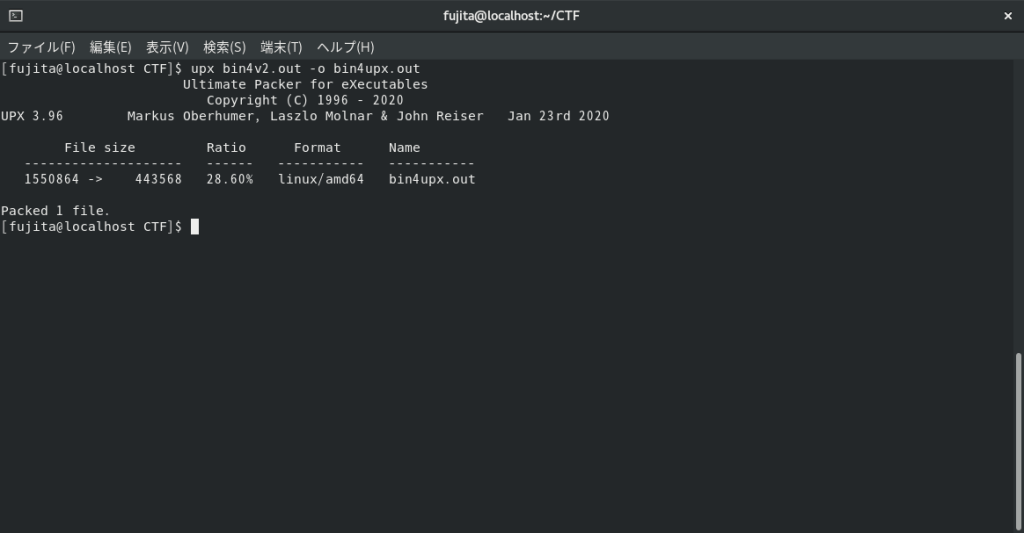Click the 'Ultimate Packer for eXecutables' heading
This screenshot has width=1024, height=533.
point(305,84)
